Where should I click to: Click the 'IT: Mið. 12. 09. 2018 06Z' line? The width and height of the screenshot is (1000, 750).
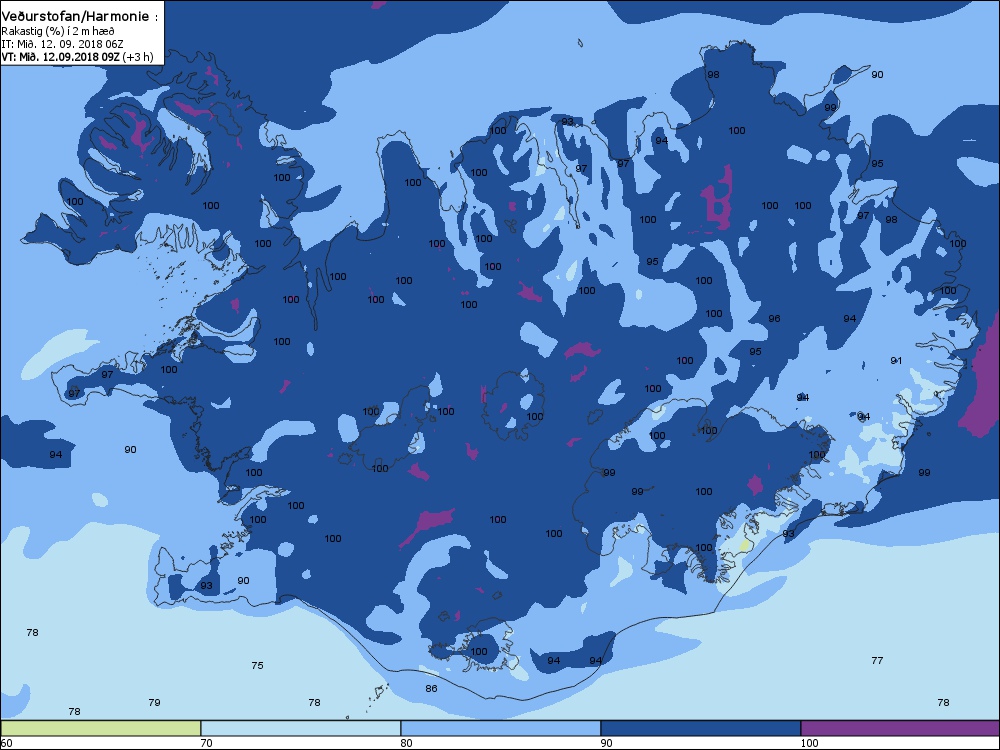tap(62, 44)
